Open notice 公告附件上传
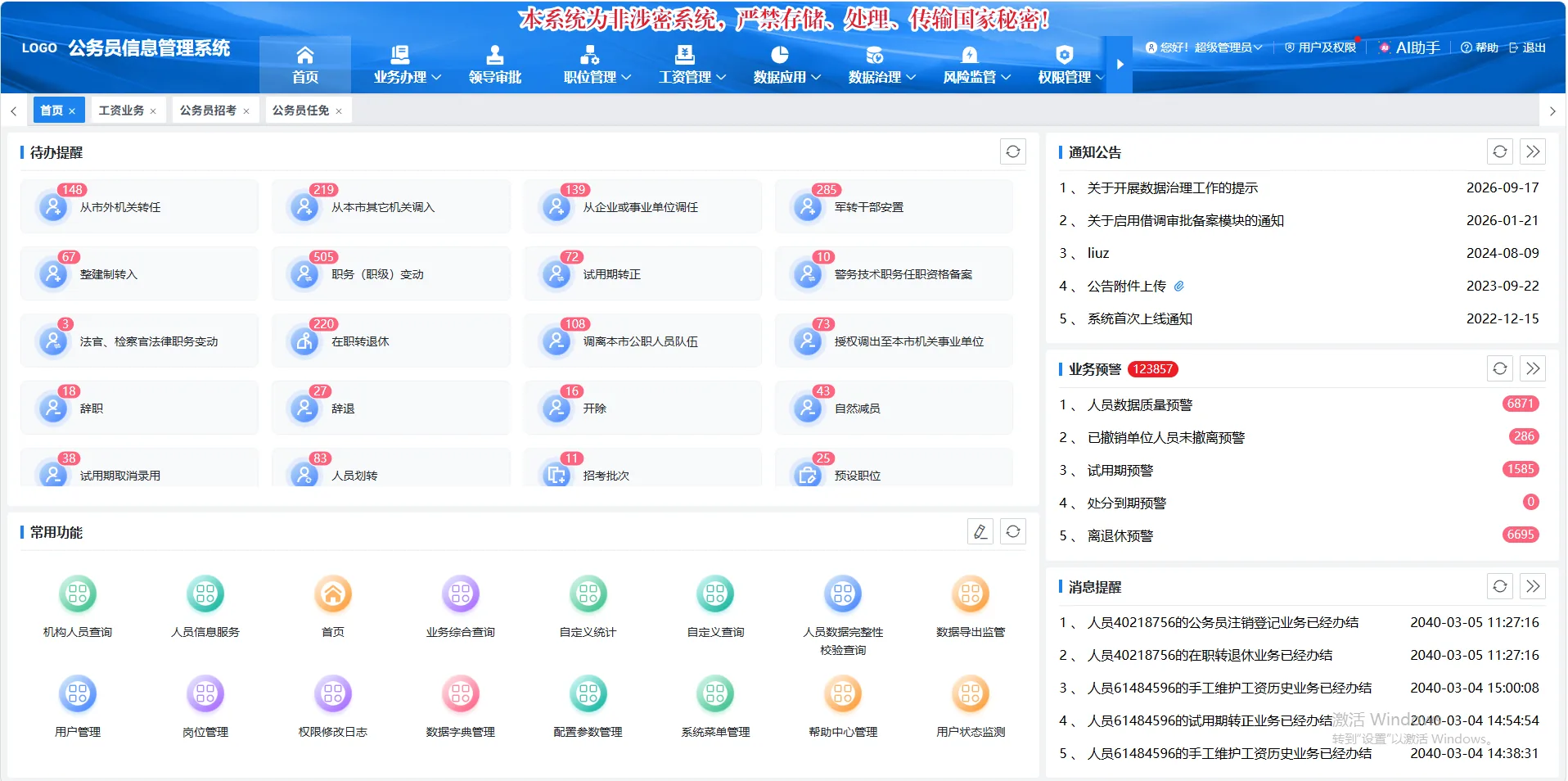The height and width of the screenshot is (781, 1568). [x=1126, y=286]
